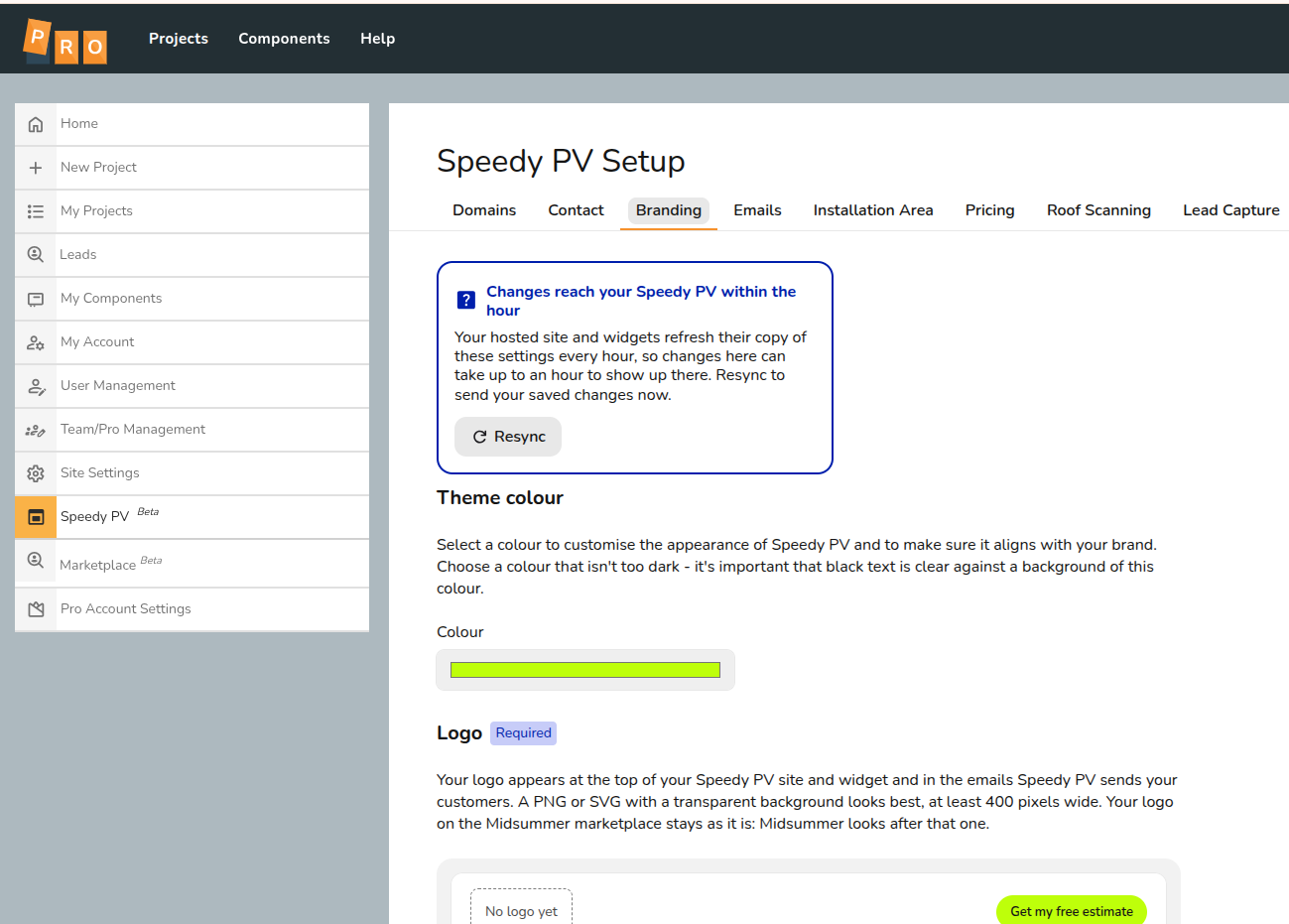
Task: Open Pro Account Settings in the sidebar
Action: click(x=193, y=609)
